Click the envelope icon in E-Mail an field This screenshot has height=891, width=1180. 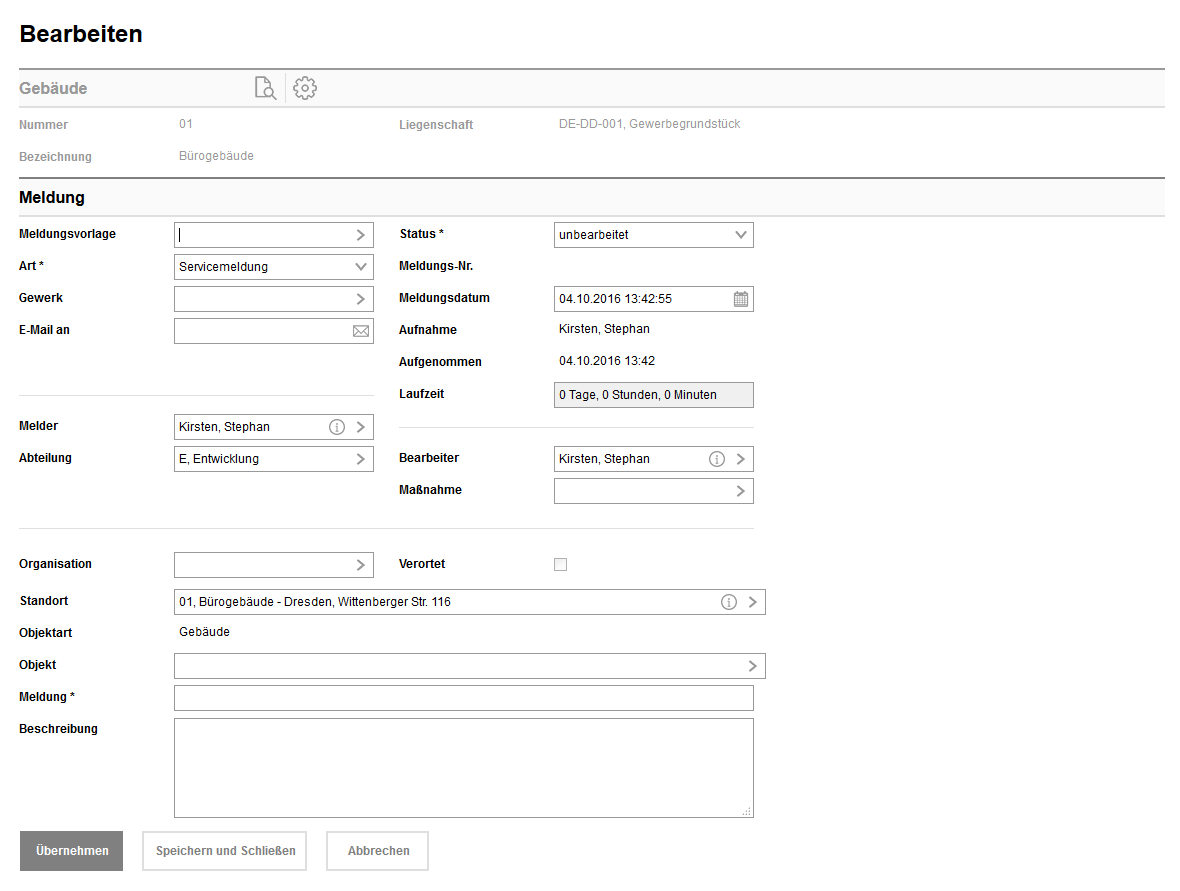click(361, 331)
